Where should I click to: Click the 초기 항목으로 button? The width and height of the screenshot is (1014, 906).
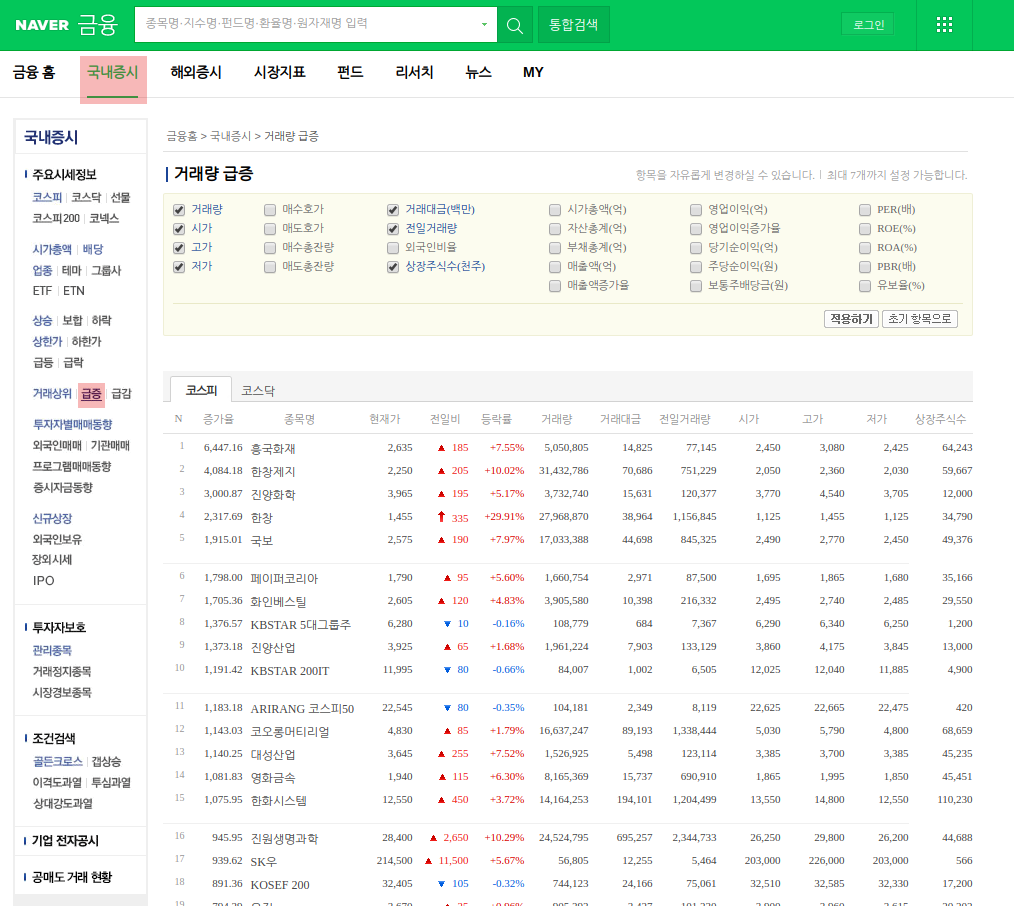(920, 319)
